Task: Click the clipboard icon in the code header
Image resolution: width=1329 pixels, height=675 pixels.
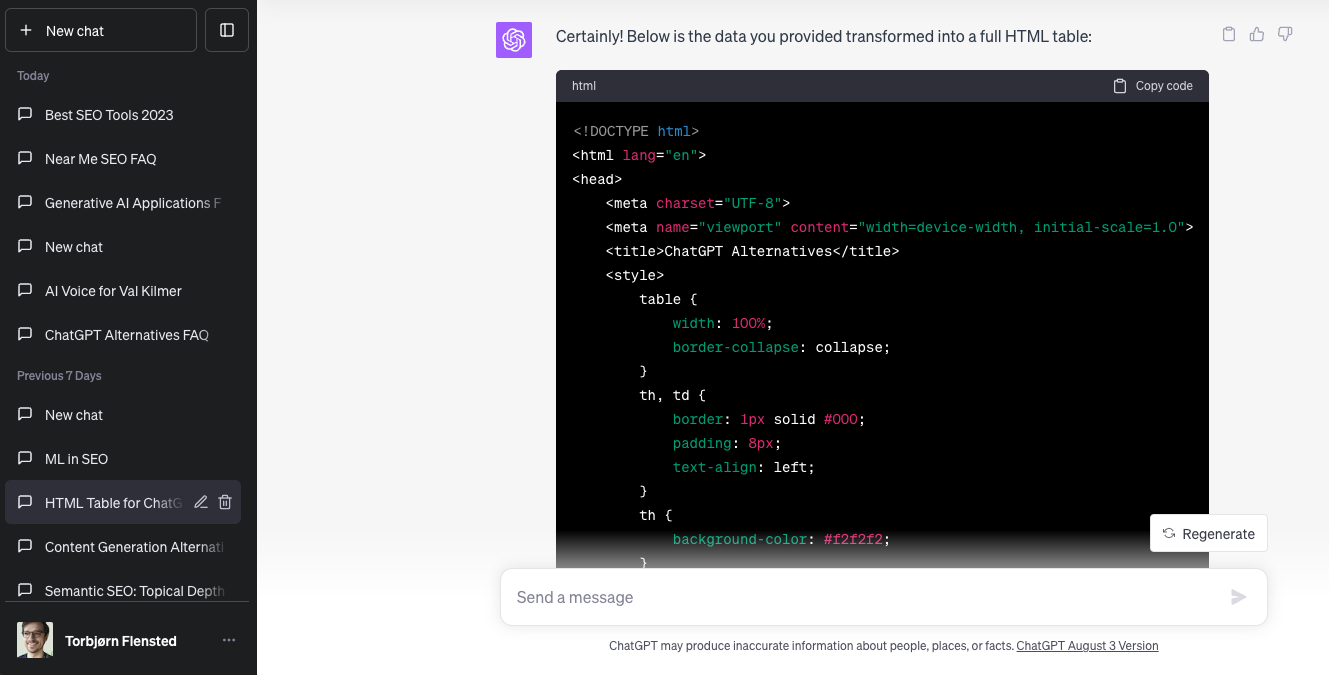Action: 1120,86
